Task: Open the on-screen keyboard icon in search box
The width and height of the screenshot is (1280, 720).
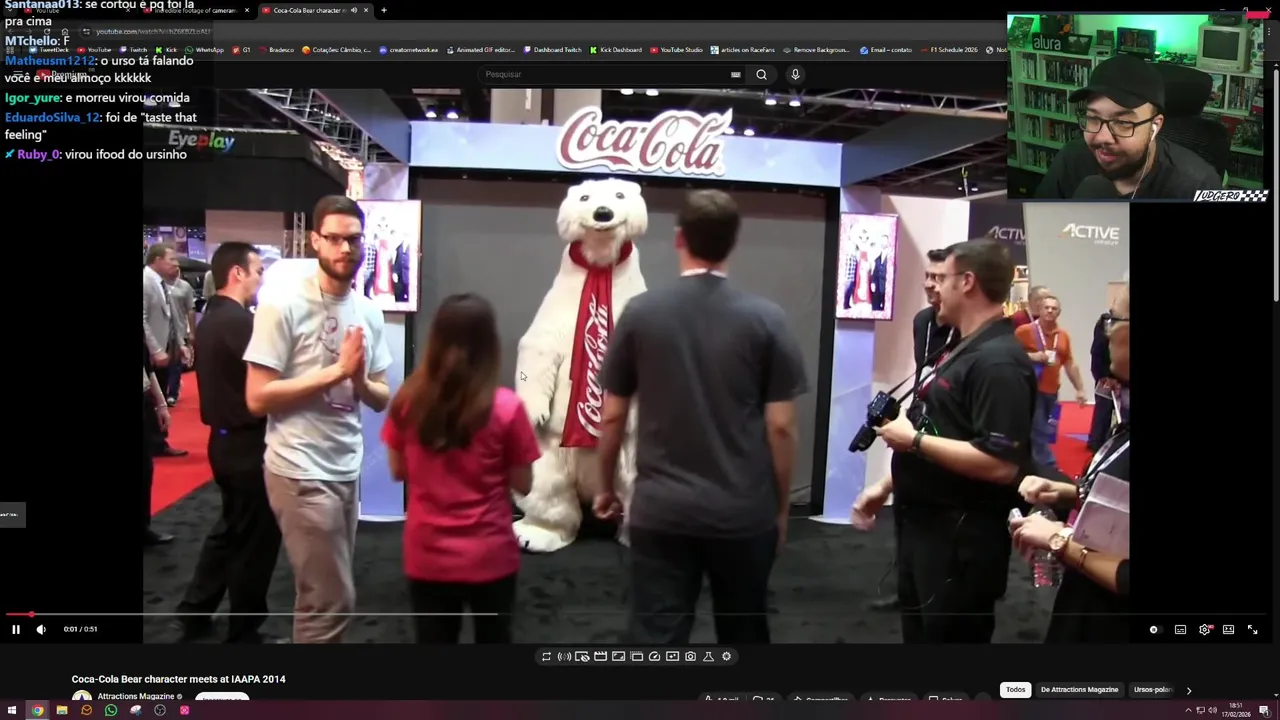Action: [735, 74]
